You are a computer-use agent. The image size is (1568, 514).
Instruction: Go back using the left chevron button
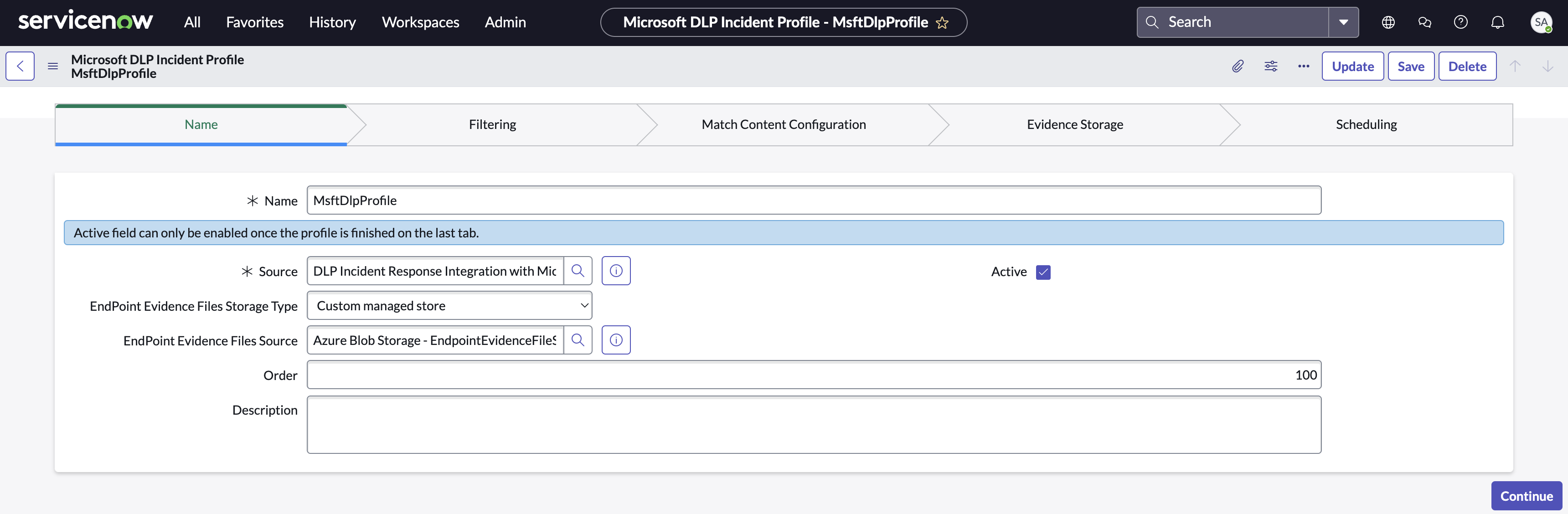pos(20,66)
